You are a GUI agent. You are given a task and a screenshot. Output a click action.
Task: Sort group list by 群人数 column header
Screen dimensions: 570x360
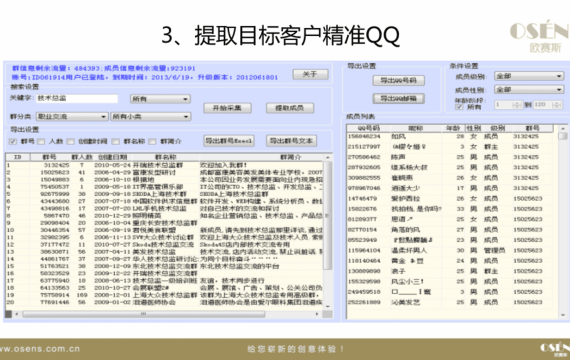tap(81, 157)
